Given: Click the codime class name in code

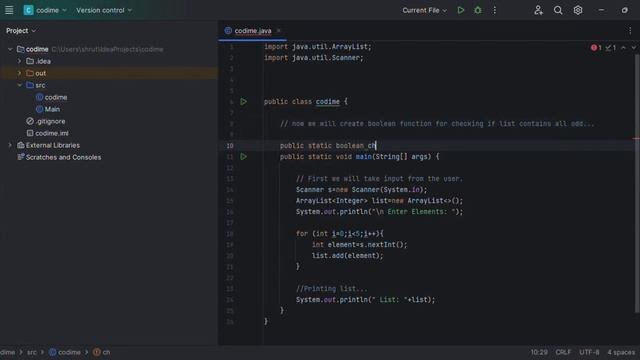Looking at the screenshot, I should coord(327,102).
